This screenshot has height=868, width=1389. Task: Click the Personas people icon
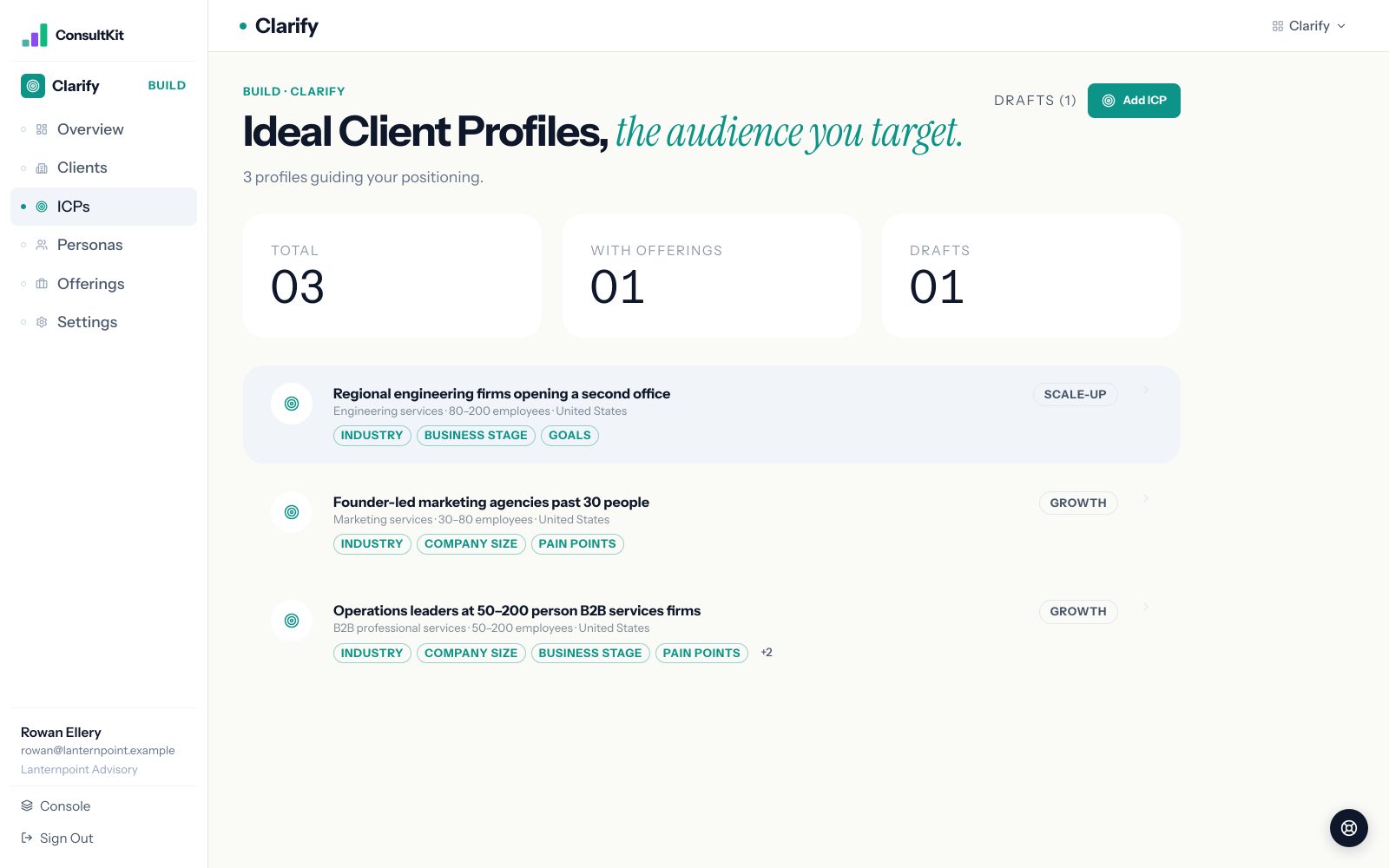pos(42,245)
